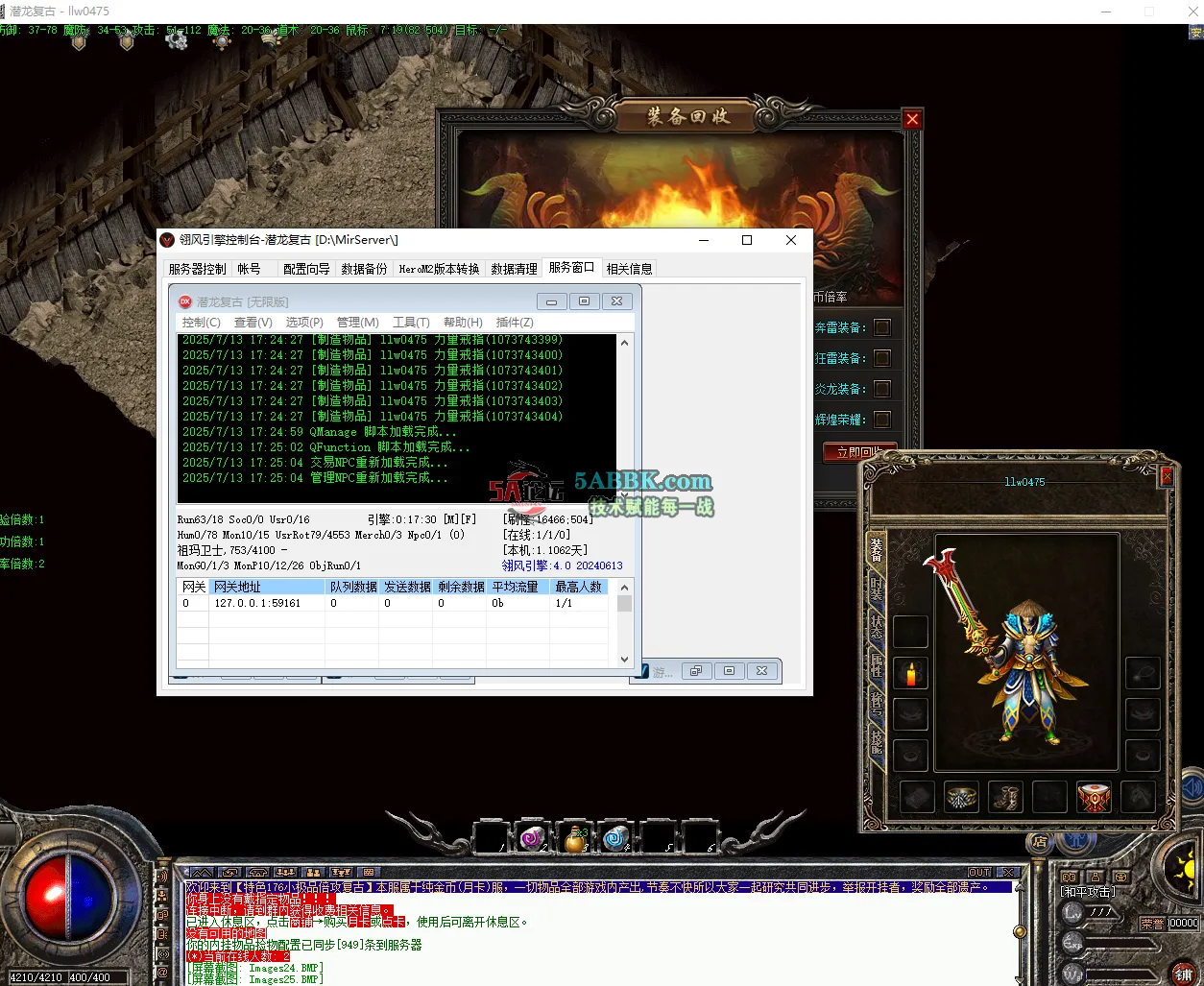Open the 控制(C) menu
This screenshot has width=1204, height=986.
coord(202,323)
